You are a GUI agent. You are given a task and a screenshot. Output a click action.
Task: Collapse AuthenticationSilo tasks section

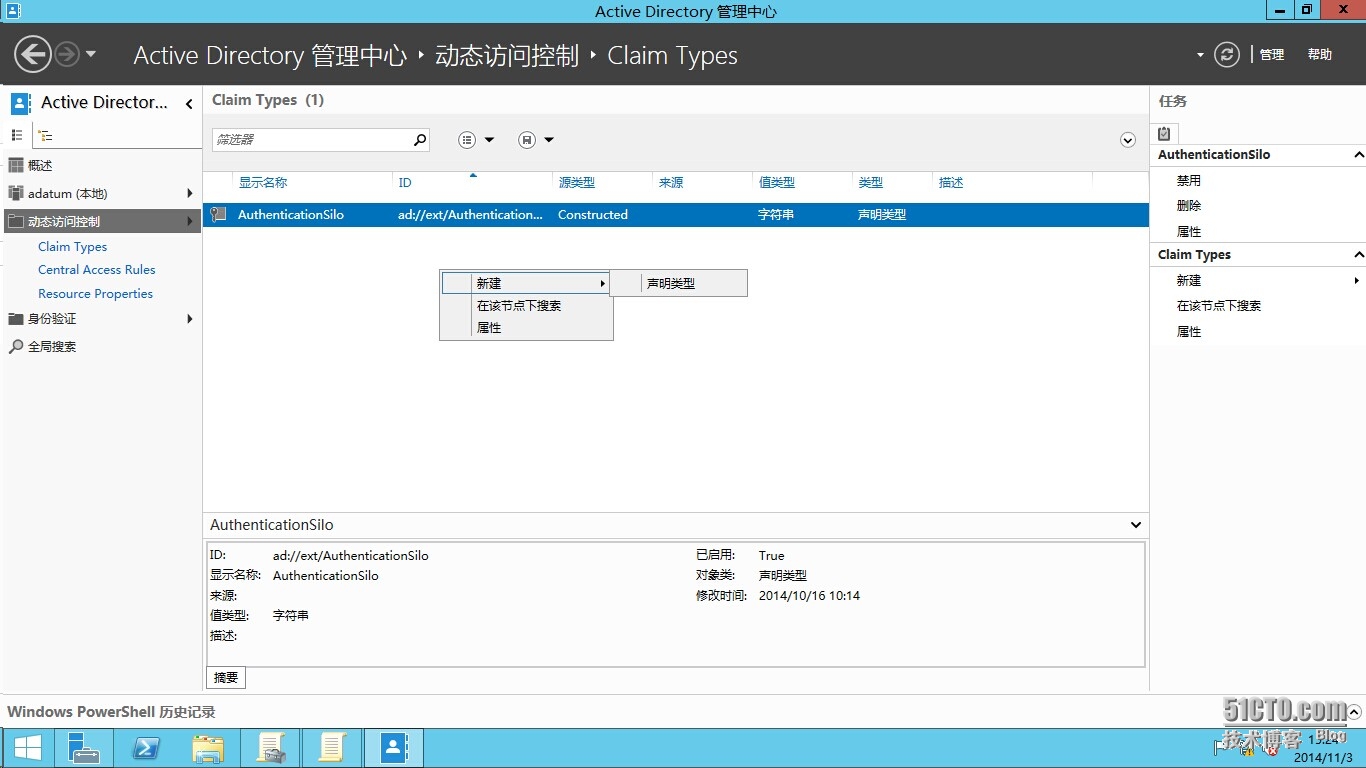click(x=1358, y=155)
